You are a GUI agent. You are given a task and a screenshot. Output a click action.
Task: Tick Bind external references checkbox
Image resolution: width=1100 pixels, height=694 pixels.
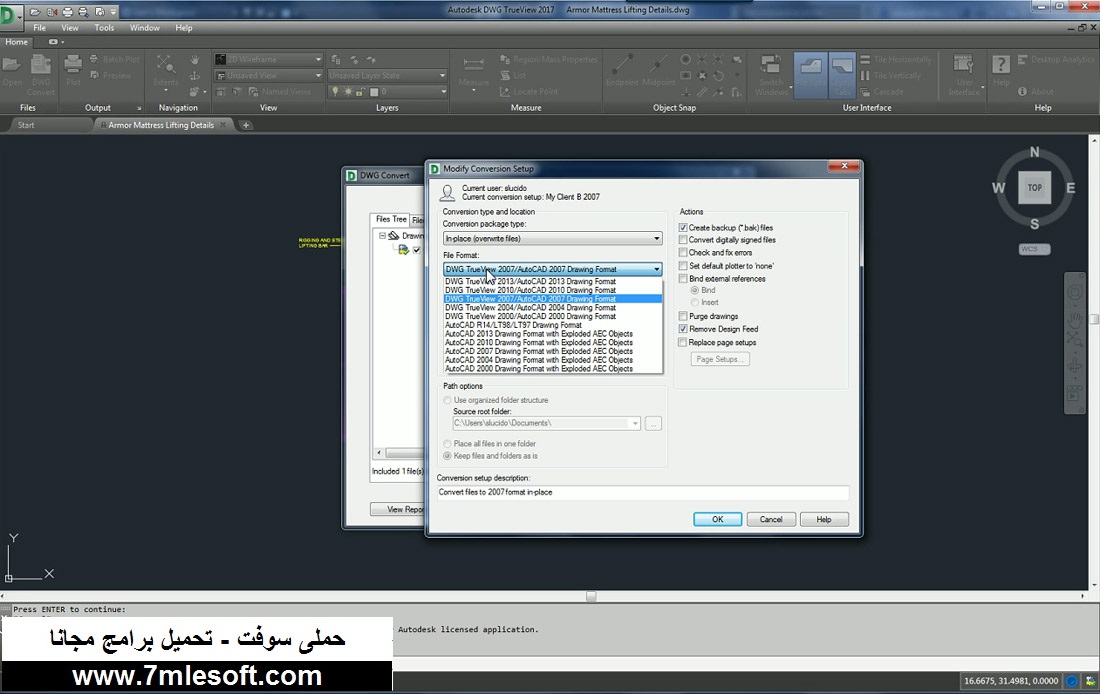click(x=683, y=279)
